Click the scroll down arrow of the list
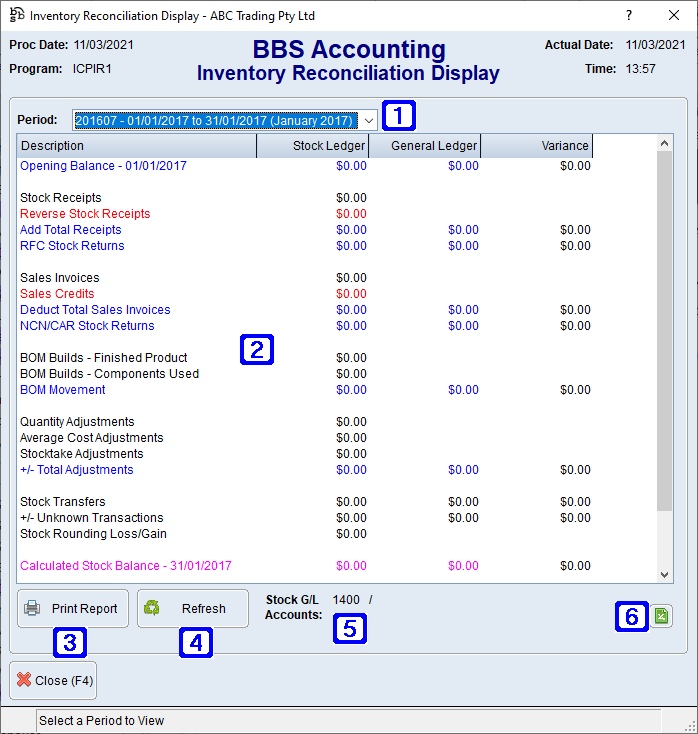 coord(664,574)
